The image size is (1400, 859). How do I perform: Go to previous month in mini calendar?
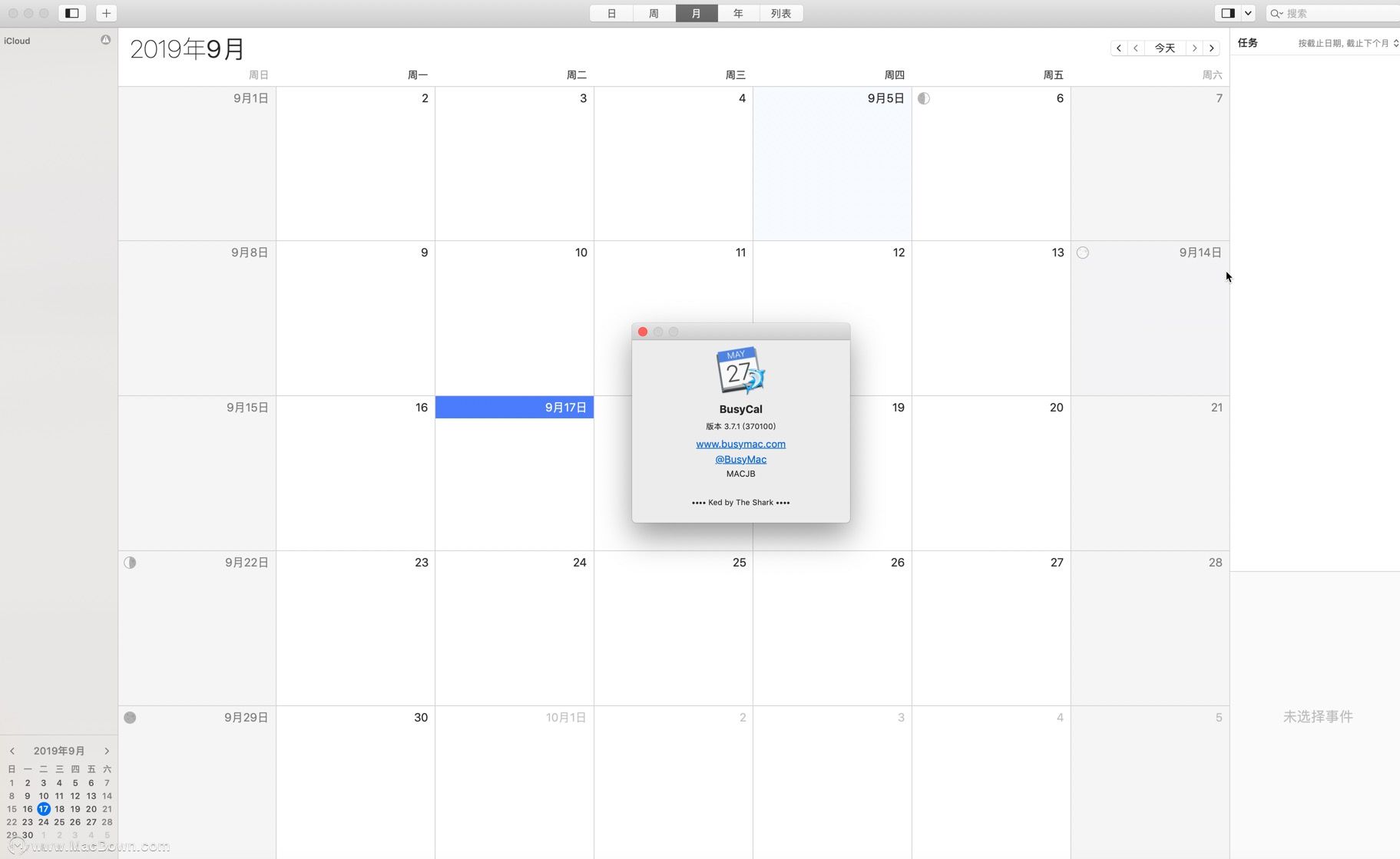(12, 751)
